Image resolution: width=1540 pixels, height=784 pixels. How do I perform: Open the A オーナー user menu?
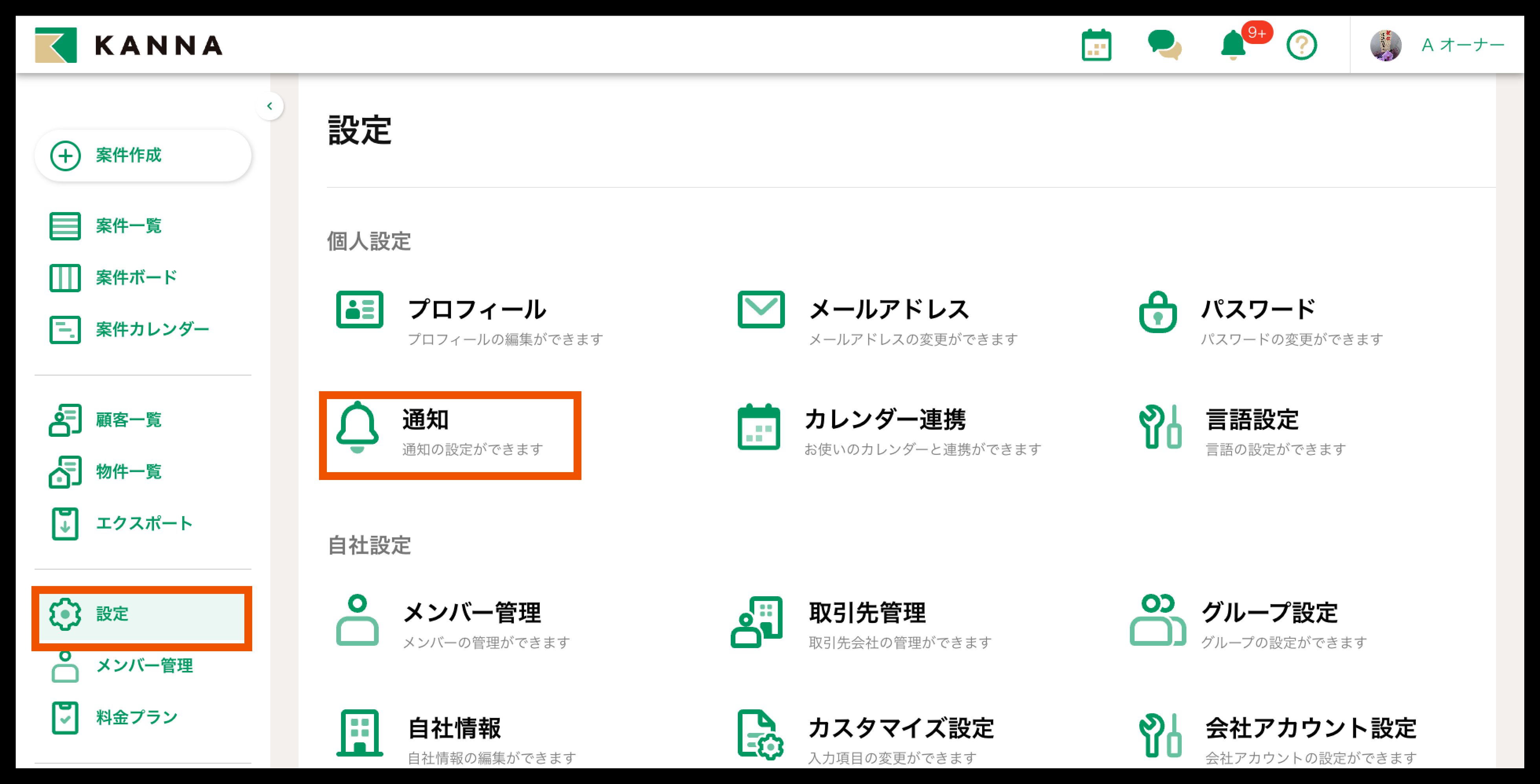pyautogui.click(x=1462, y=46)
